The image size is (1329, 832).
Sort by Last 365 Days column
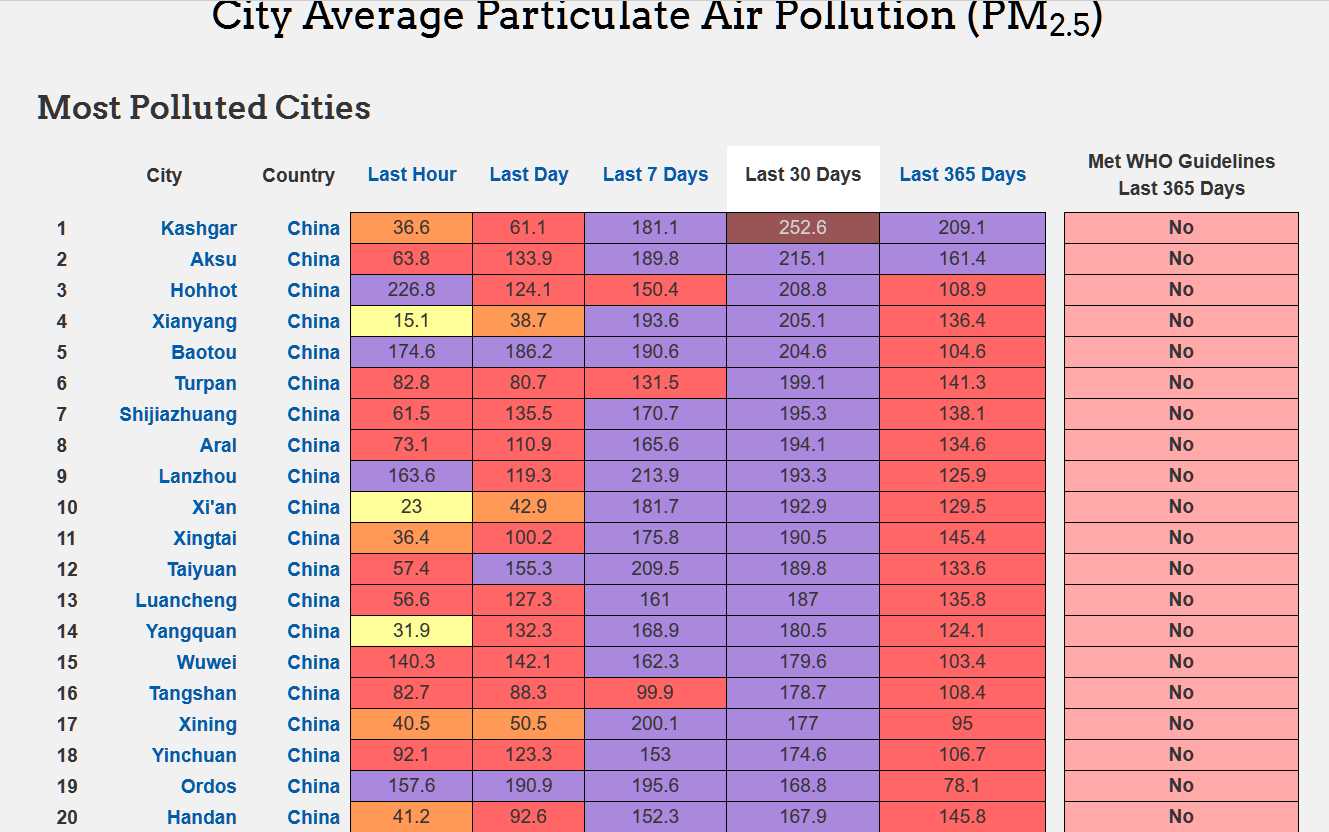pyautogui.click(x=962, y=175)
